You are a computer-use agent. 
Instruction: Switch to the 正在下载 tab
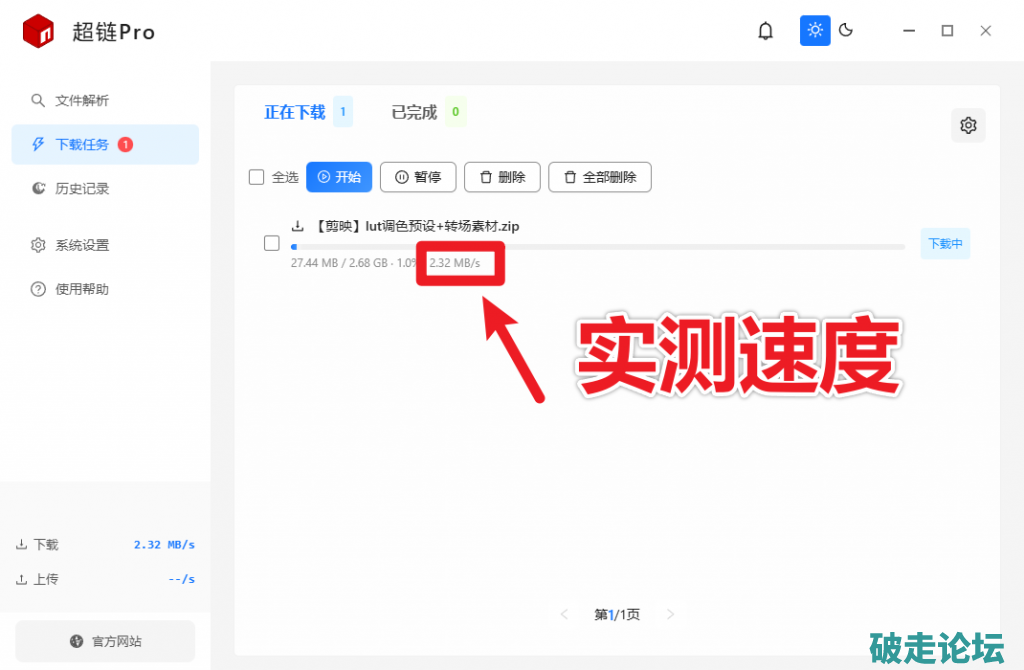295,112
